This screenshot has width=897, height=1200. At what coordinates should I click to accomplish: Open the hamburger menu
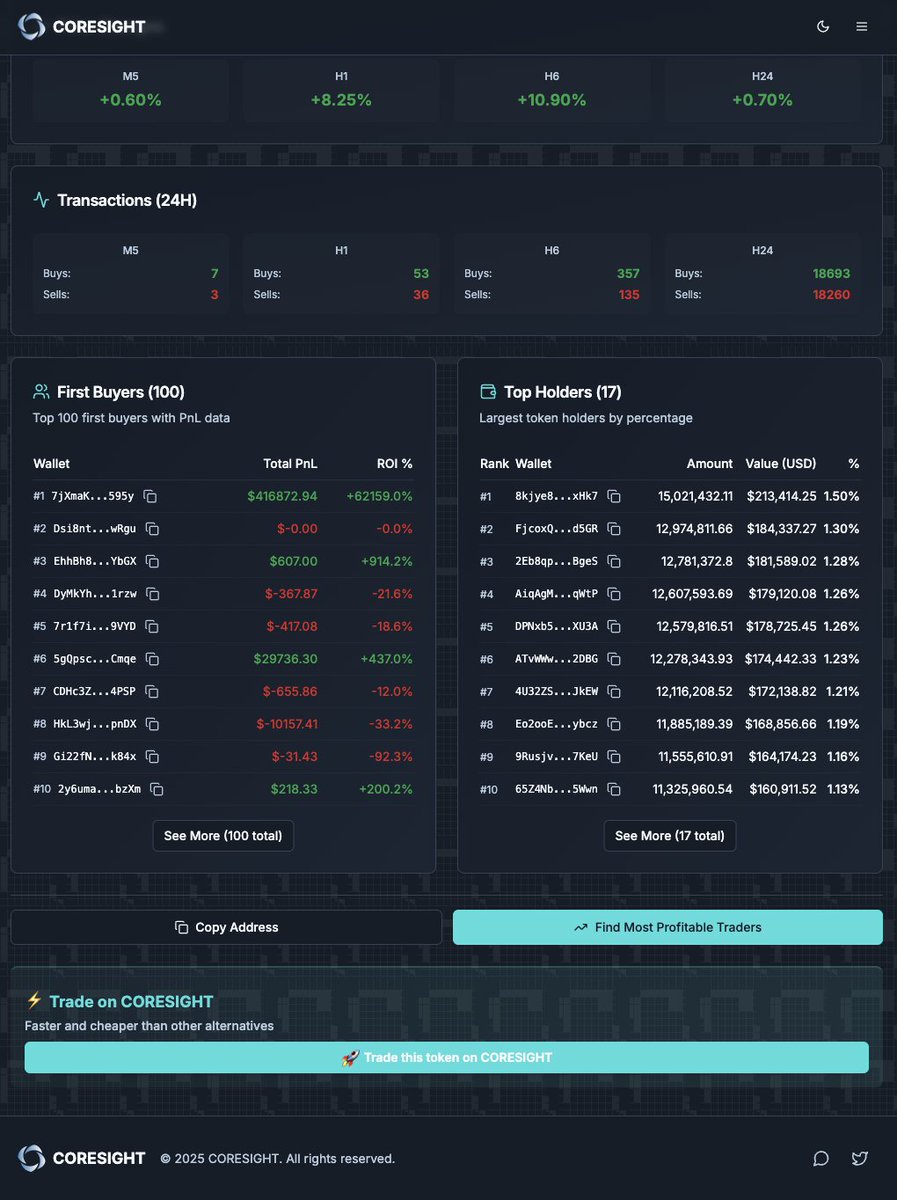tap(861, 26)
